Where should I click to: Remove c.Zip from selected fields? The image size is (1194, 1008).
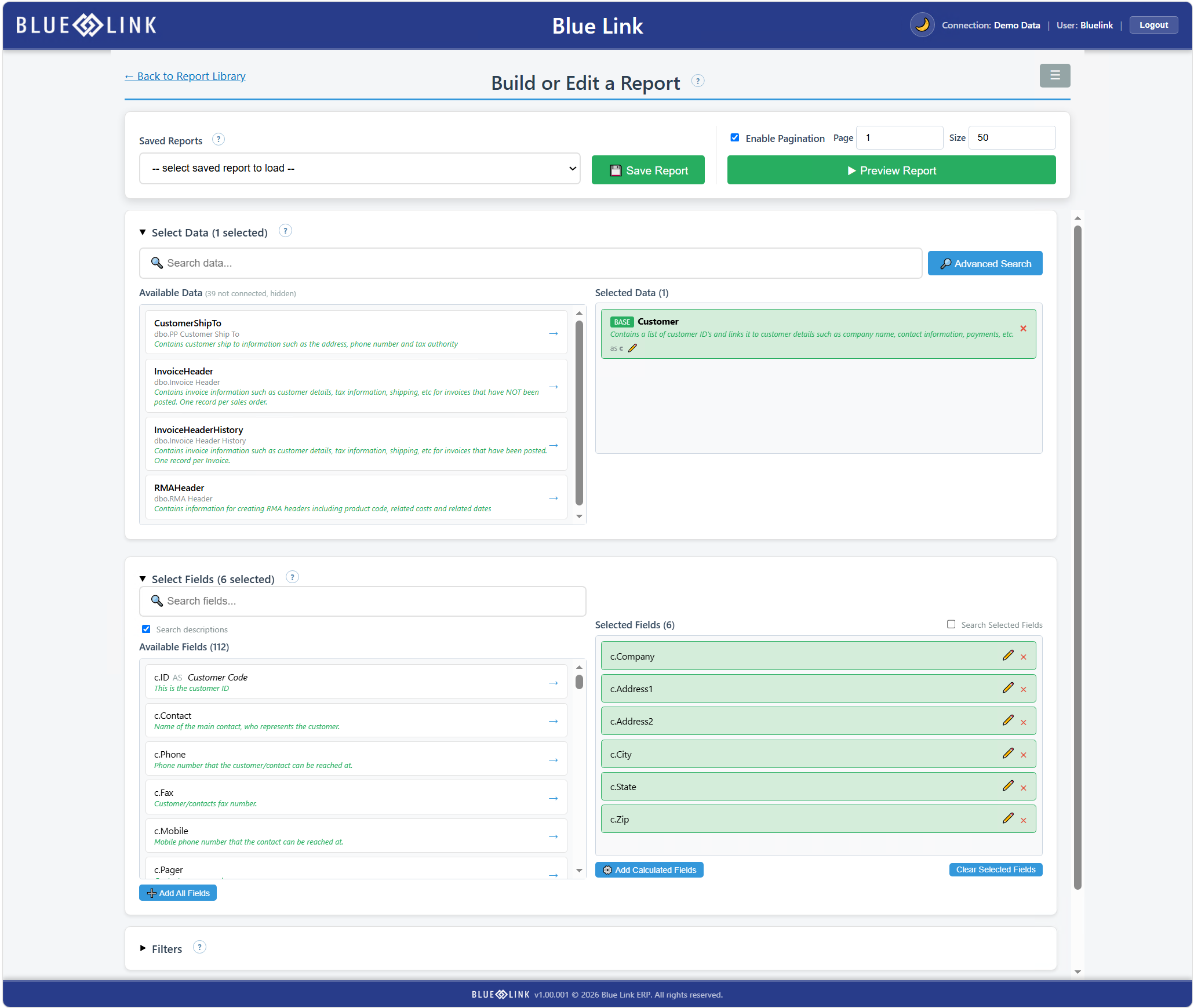click(1024, 821)
